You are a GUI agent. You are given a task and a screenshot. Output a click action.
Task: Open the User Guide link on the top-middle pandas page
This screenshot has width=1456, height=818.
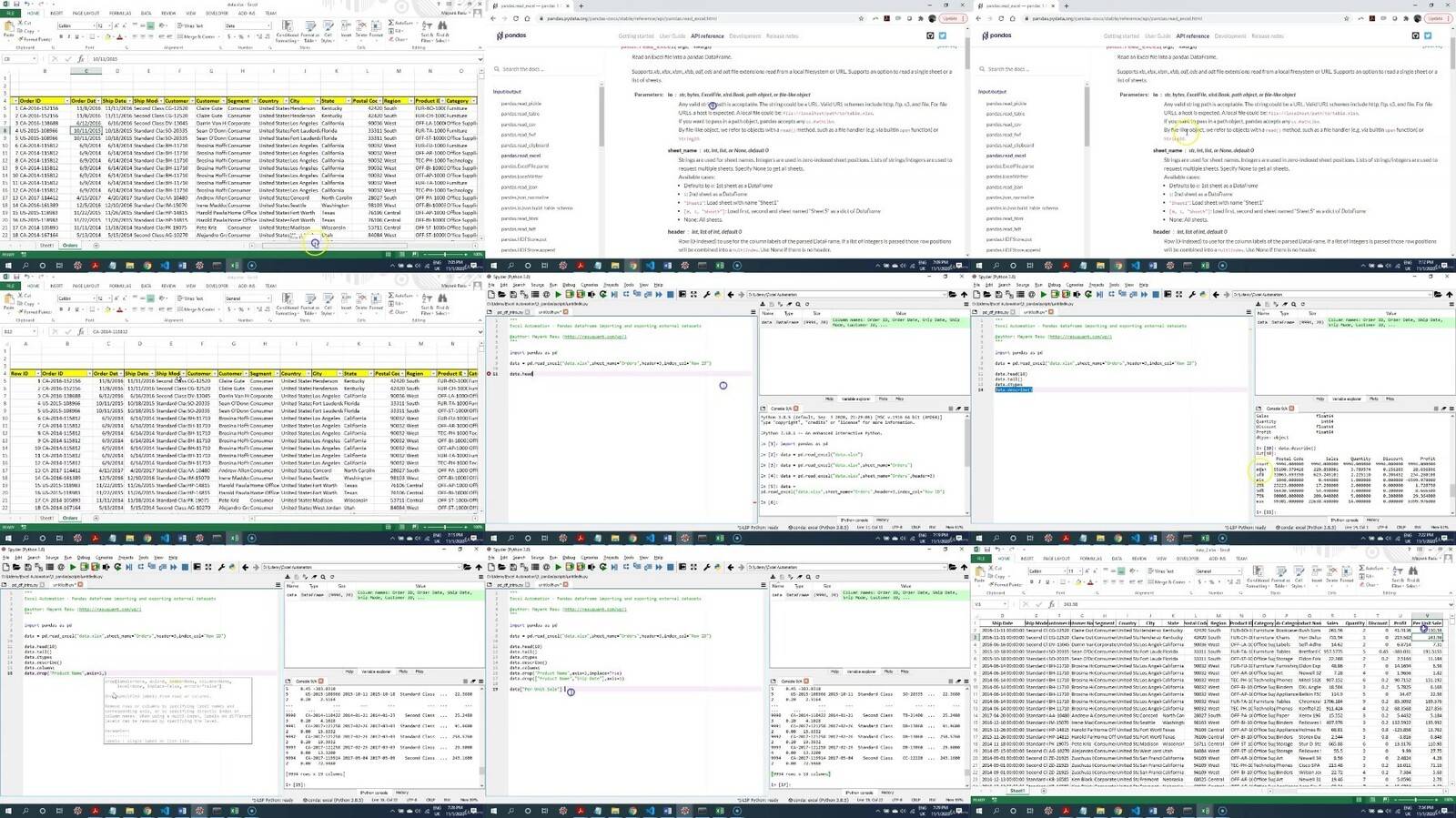[672, 35]
